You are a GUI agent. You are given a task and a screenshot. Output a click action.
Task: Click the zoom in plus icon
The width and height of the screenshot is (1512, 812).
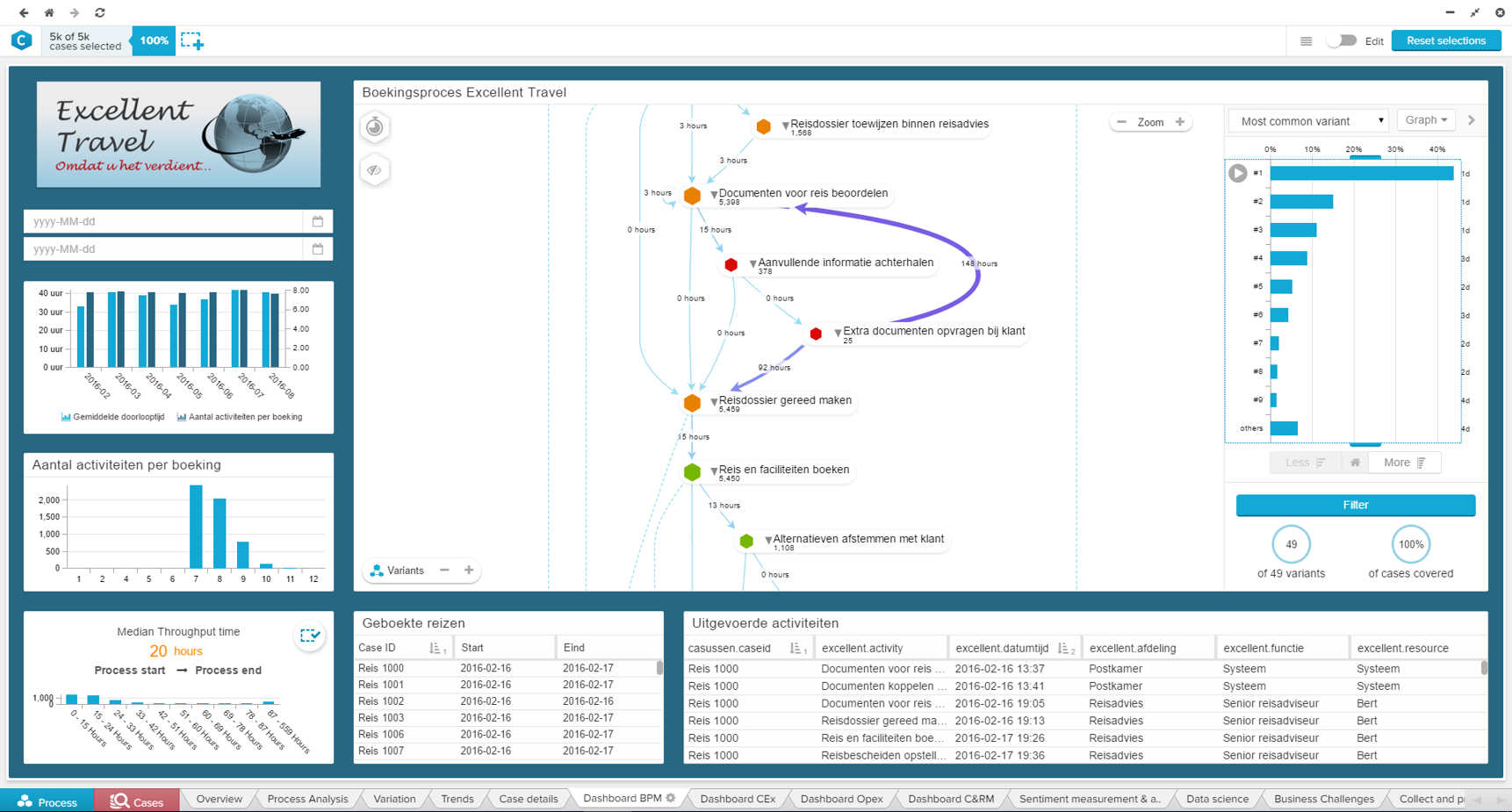[x=1180, y=122]
